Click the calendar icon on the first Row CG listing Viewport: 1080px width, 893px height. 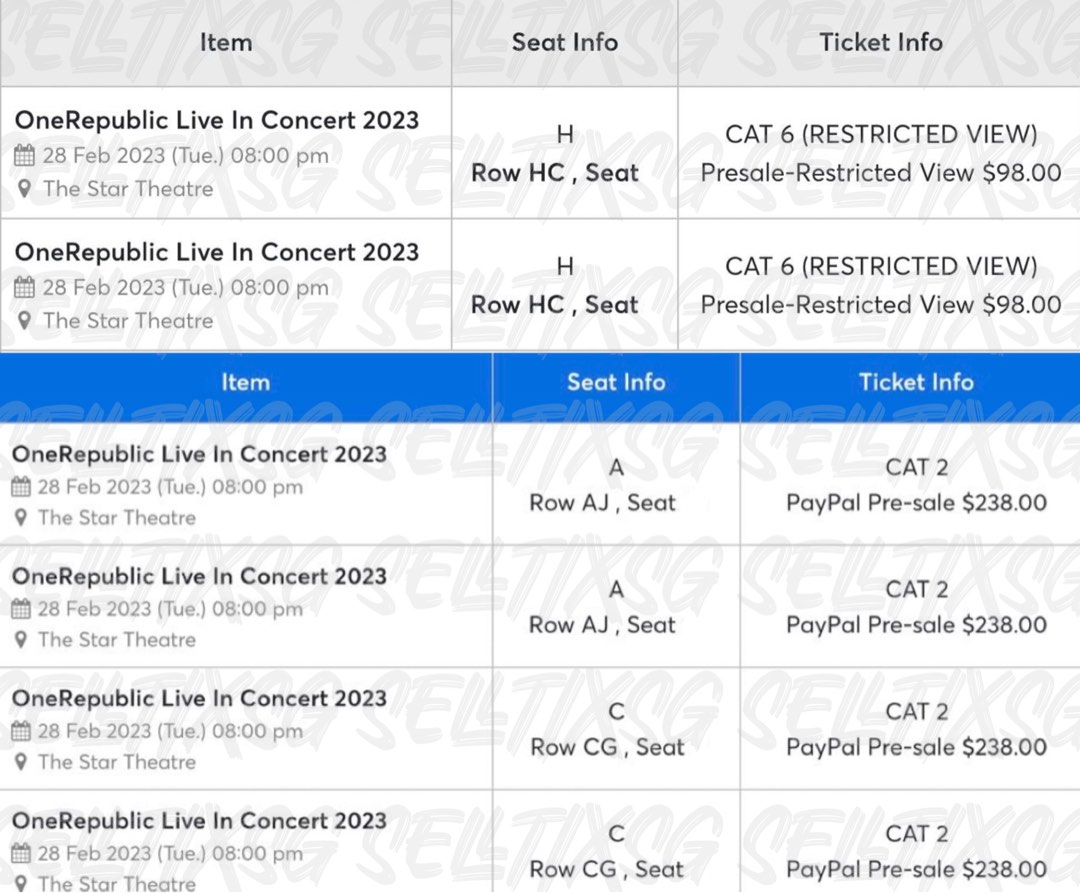tap(21, 731)
